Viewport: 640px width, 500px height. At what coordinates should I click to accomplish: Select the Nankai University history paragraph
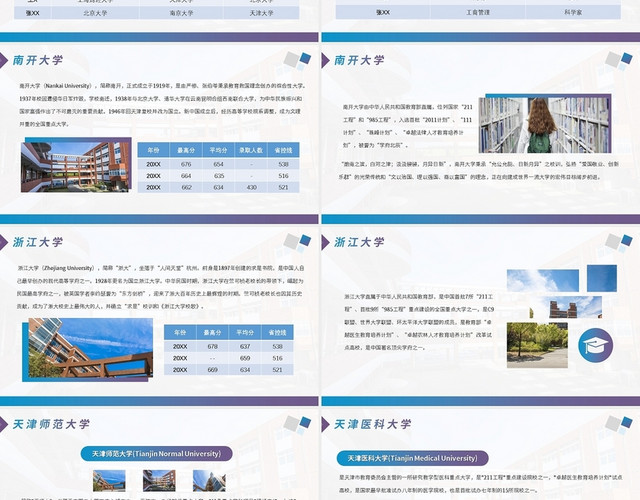click(x=162, y=104)
